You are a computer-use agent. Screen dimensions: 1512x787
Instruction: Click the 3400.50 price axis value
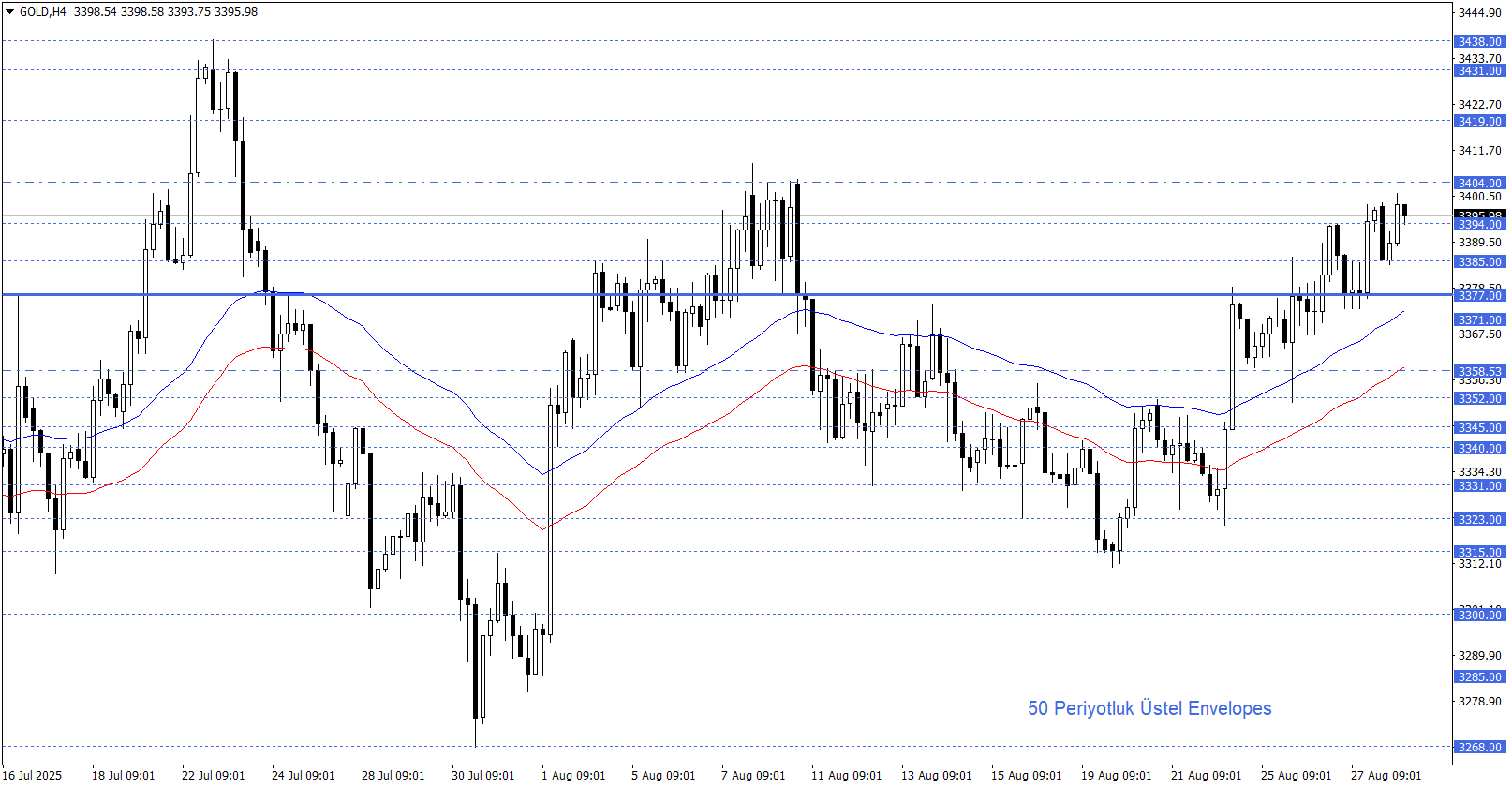click(x=1480, y=196)
